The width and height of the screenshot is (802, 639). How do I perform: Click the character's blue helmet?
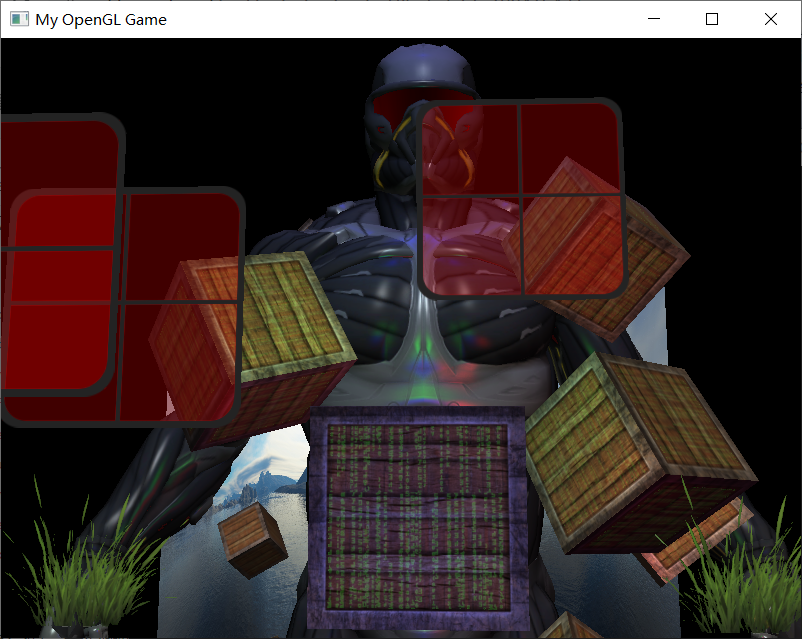point(425,65)
